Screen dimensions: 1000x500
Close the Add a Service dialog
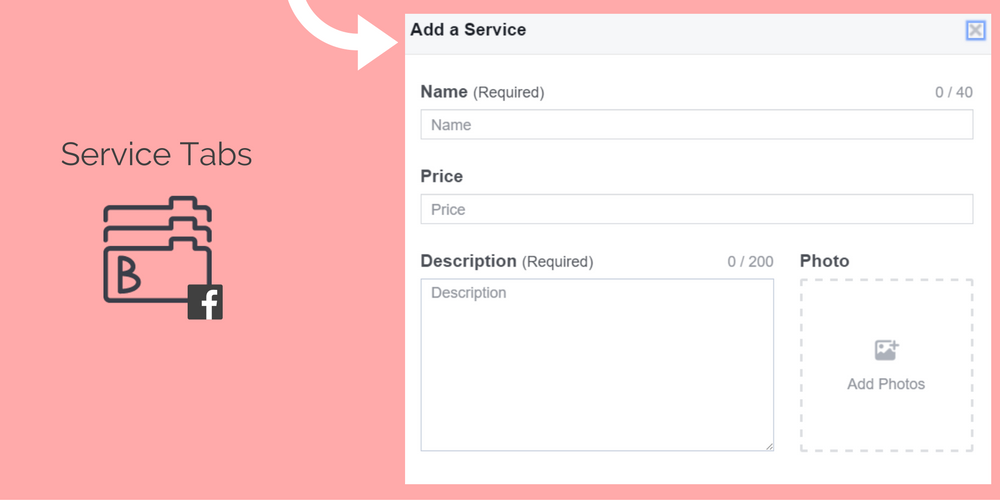(x=975, y=30)
